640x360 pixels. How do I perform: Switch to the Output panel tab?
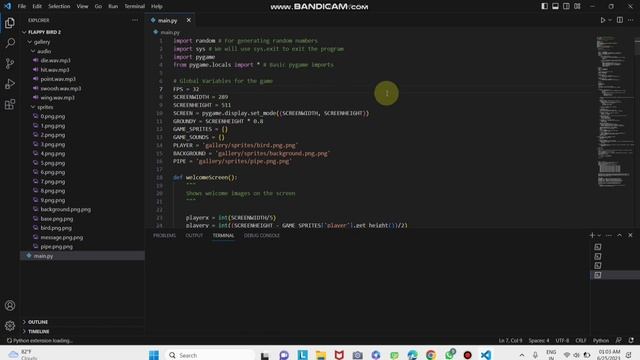pos(194,236)
